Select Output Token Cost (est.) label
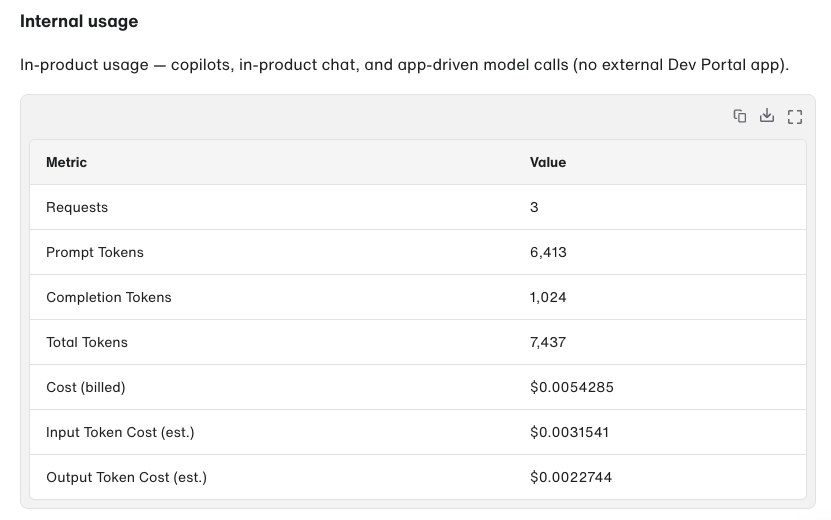Screen dimensions: 831x520 (x=127, y=478)
